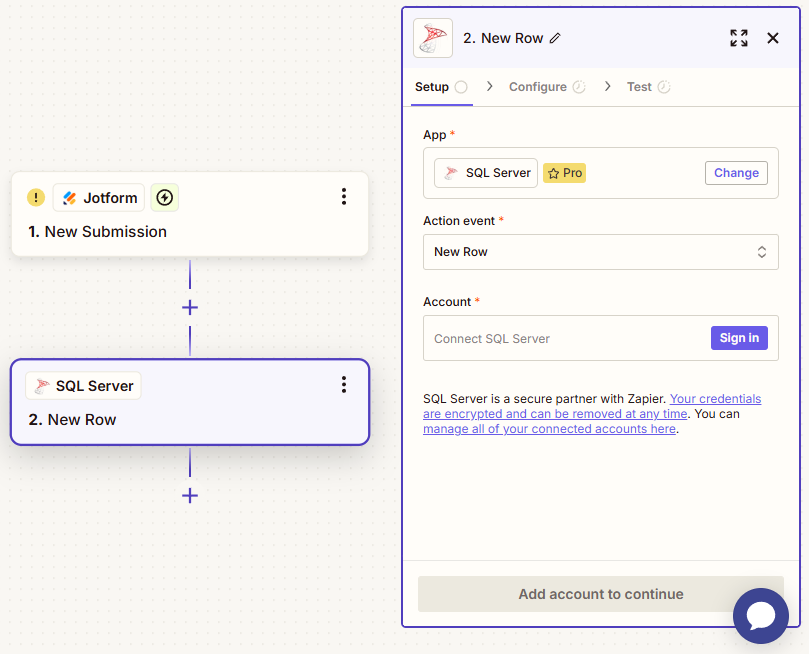Open the chat support bubble

tap(761, 616)
